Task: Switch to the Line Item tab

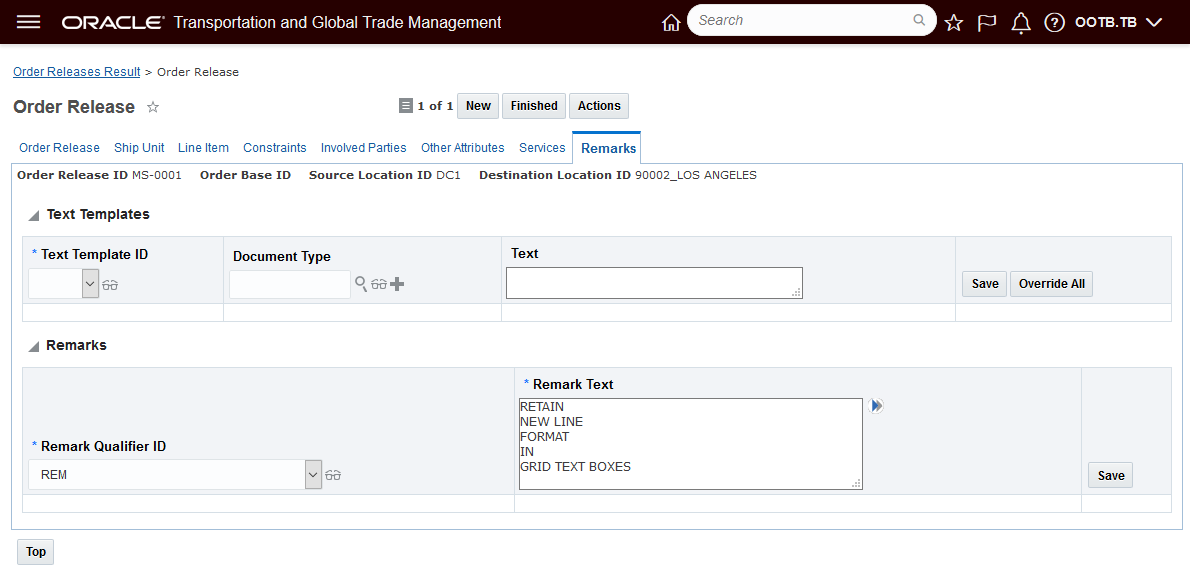Action: 203,148
